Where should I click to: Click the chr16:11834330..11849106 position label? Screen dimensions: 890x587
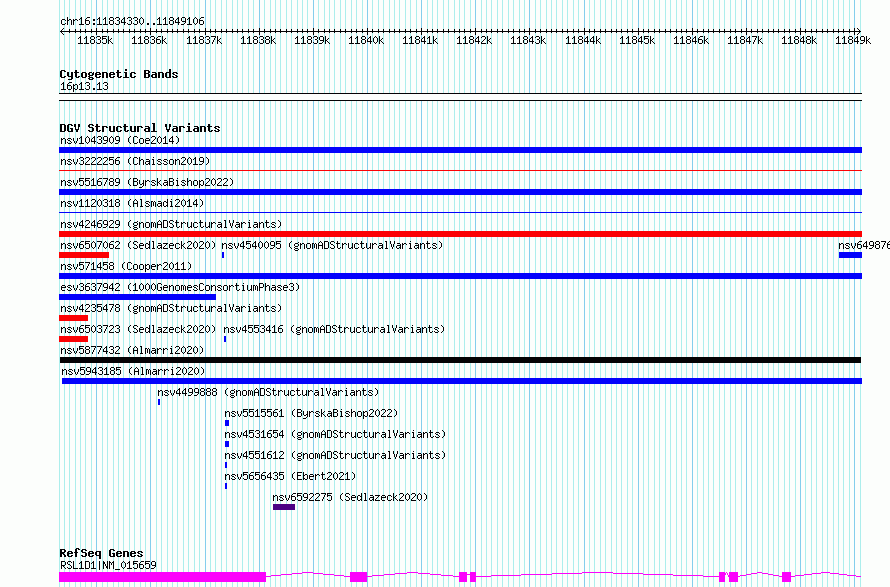click(132, 22)
